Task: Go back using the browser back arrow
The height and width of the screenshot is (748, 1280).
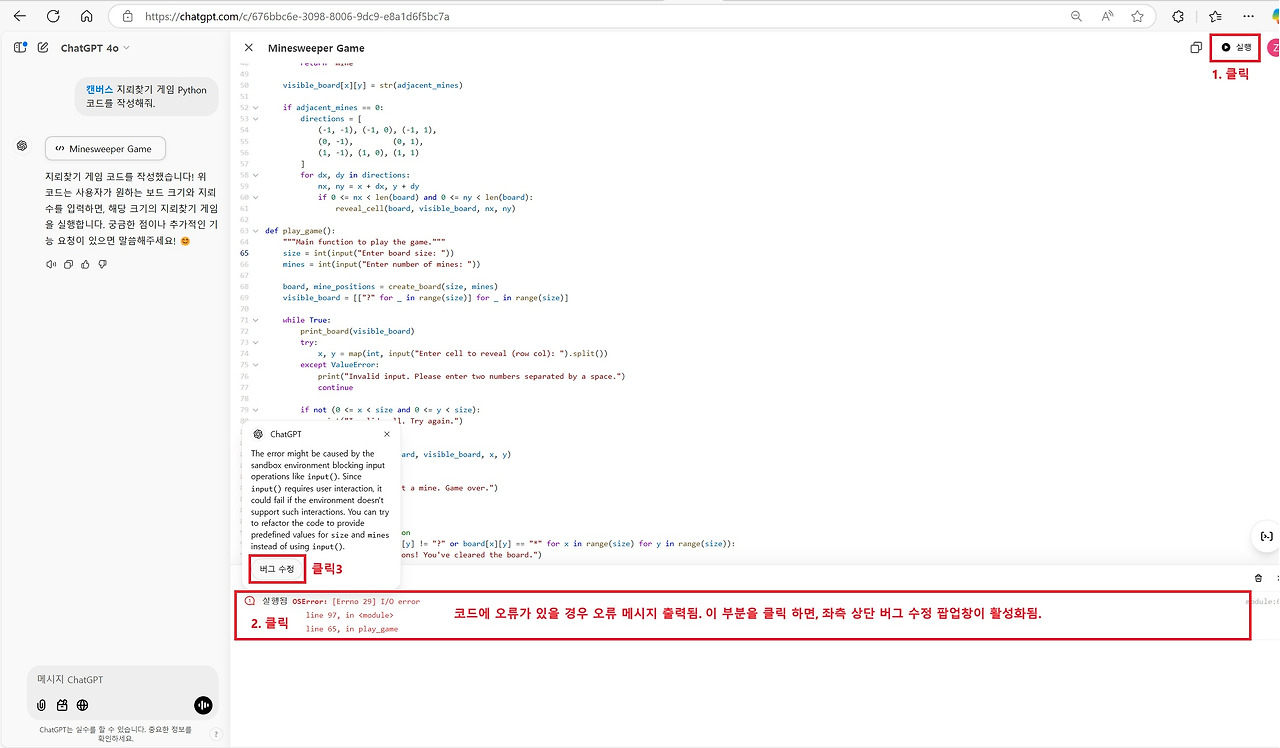Action: (x=20, y=16)
